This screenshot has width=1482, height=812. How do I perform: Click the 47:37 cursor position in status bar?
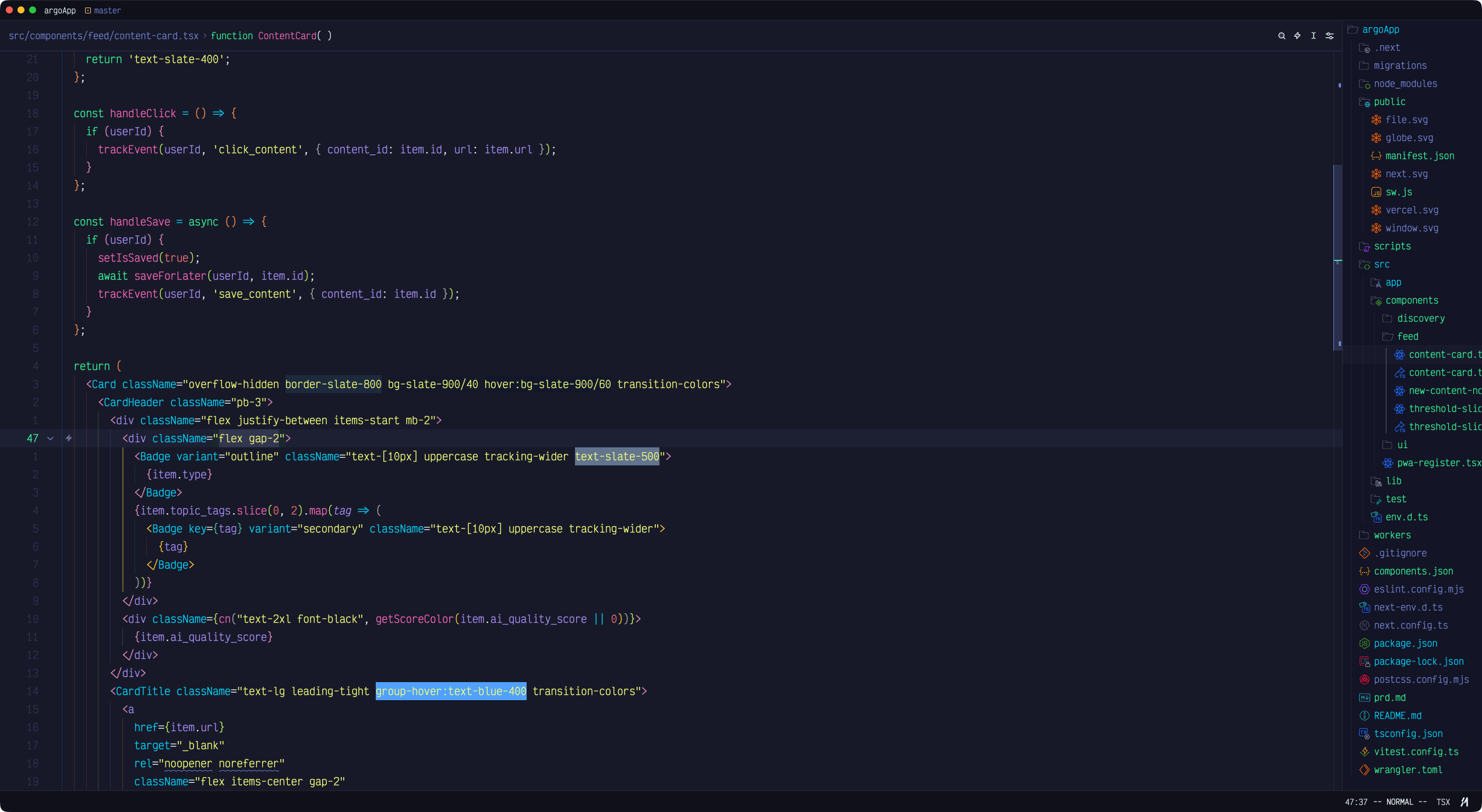tap(1356, 802)
